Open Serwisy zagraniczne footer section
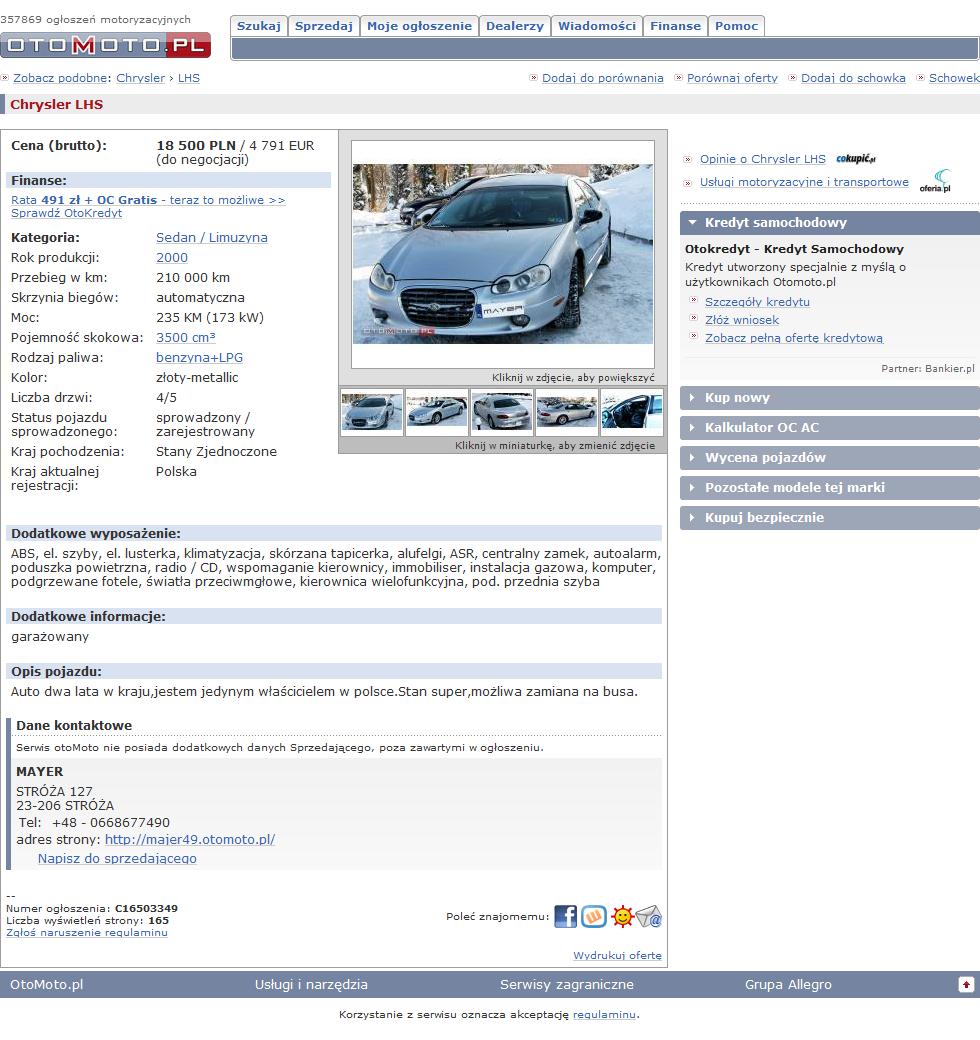This screenshot has width=980, height=1040. pyautogui.click(x=567, y=985)
